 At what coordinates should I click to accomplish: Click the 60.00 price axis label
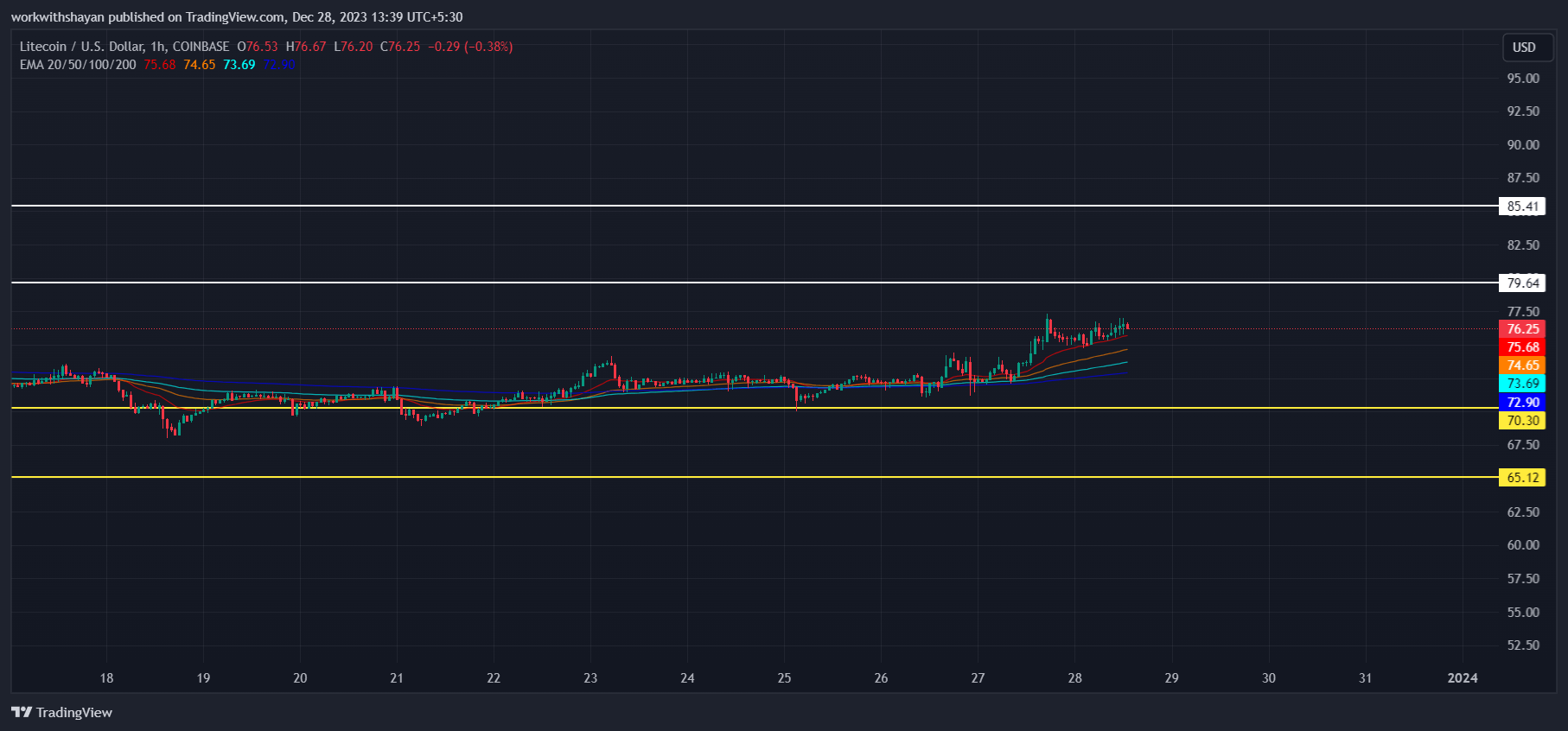pos(1523,545)
